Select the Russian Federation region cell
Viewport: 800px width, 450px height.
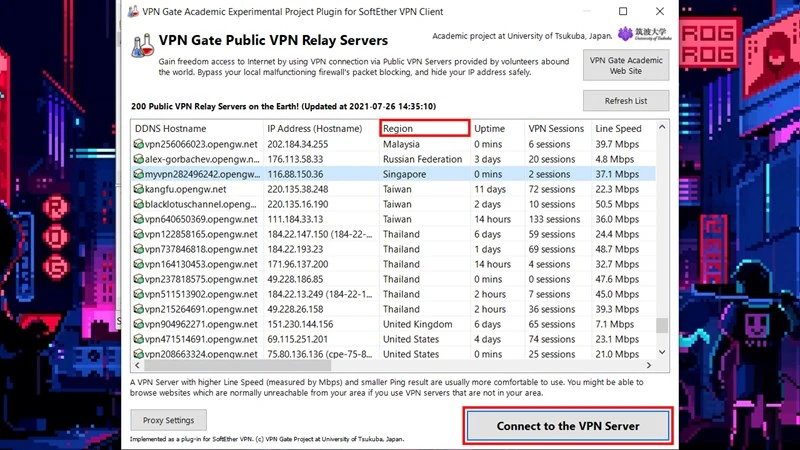coord(422,159)
